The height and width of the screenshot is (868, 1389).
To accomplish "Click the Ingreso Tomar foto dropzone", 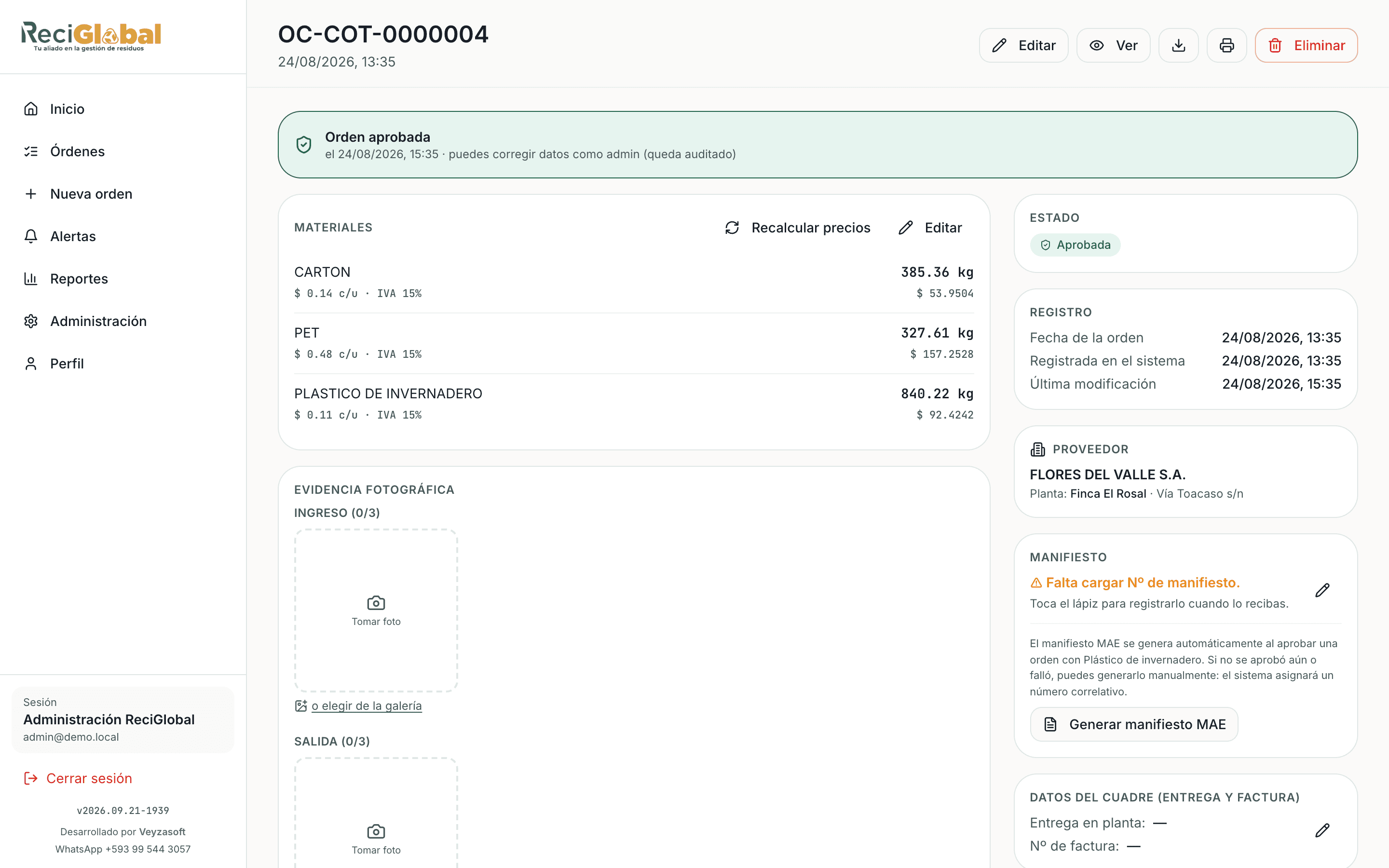I will (376, 611).
